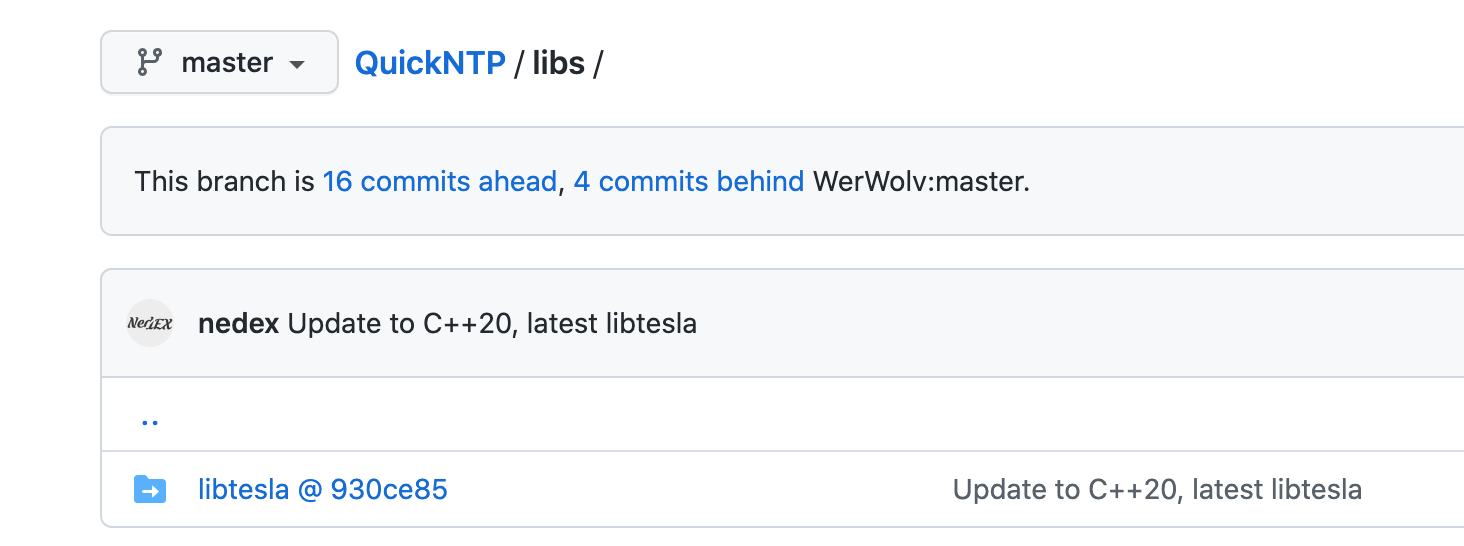View the 16 commits ahead
The image size is (1464, 546).
[439, 181]
